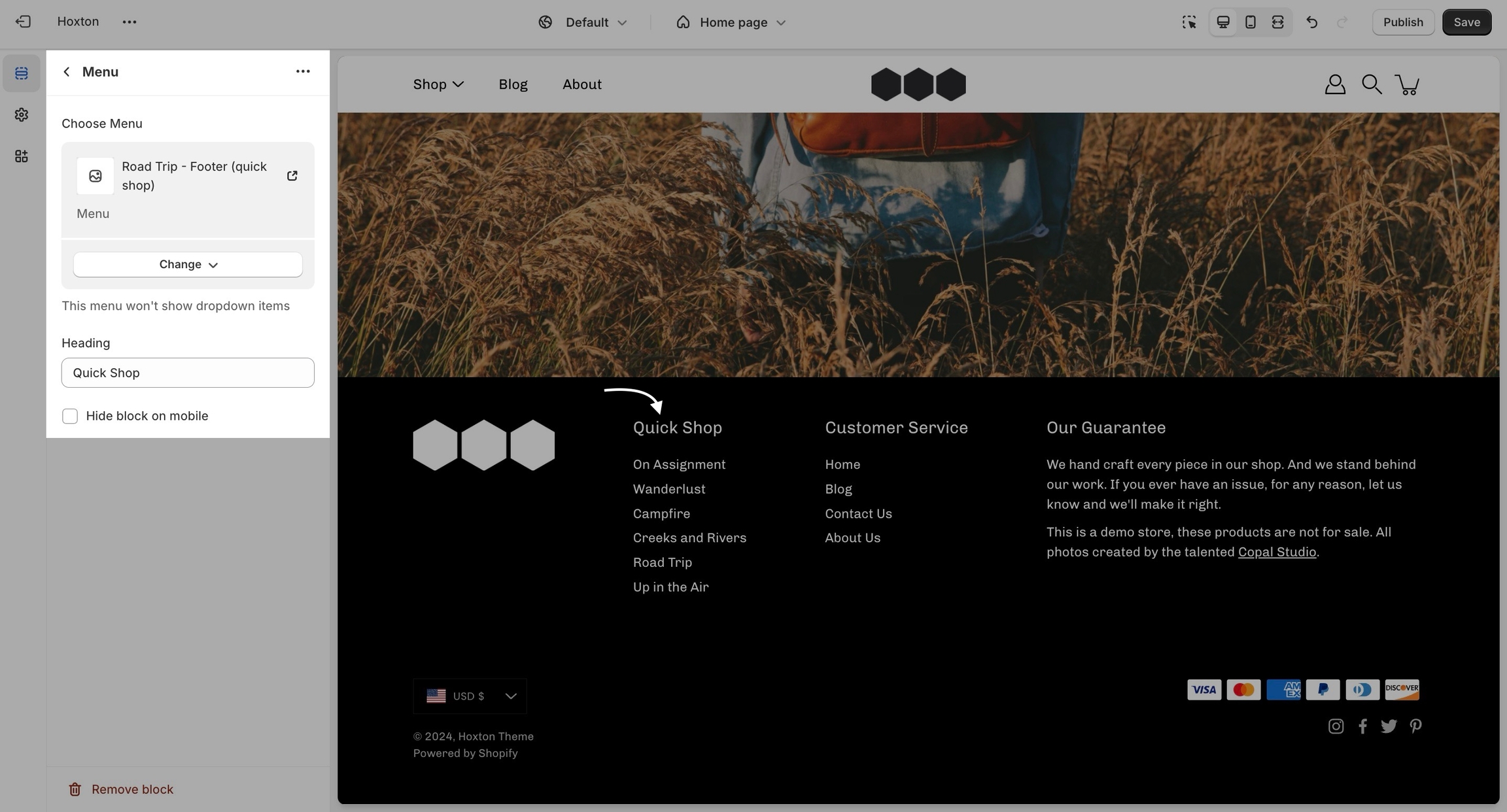This screenshot has height=812, width=1507.
Task: Click the undo arrow icon
Action: [1311, 22]
